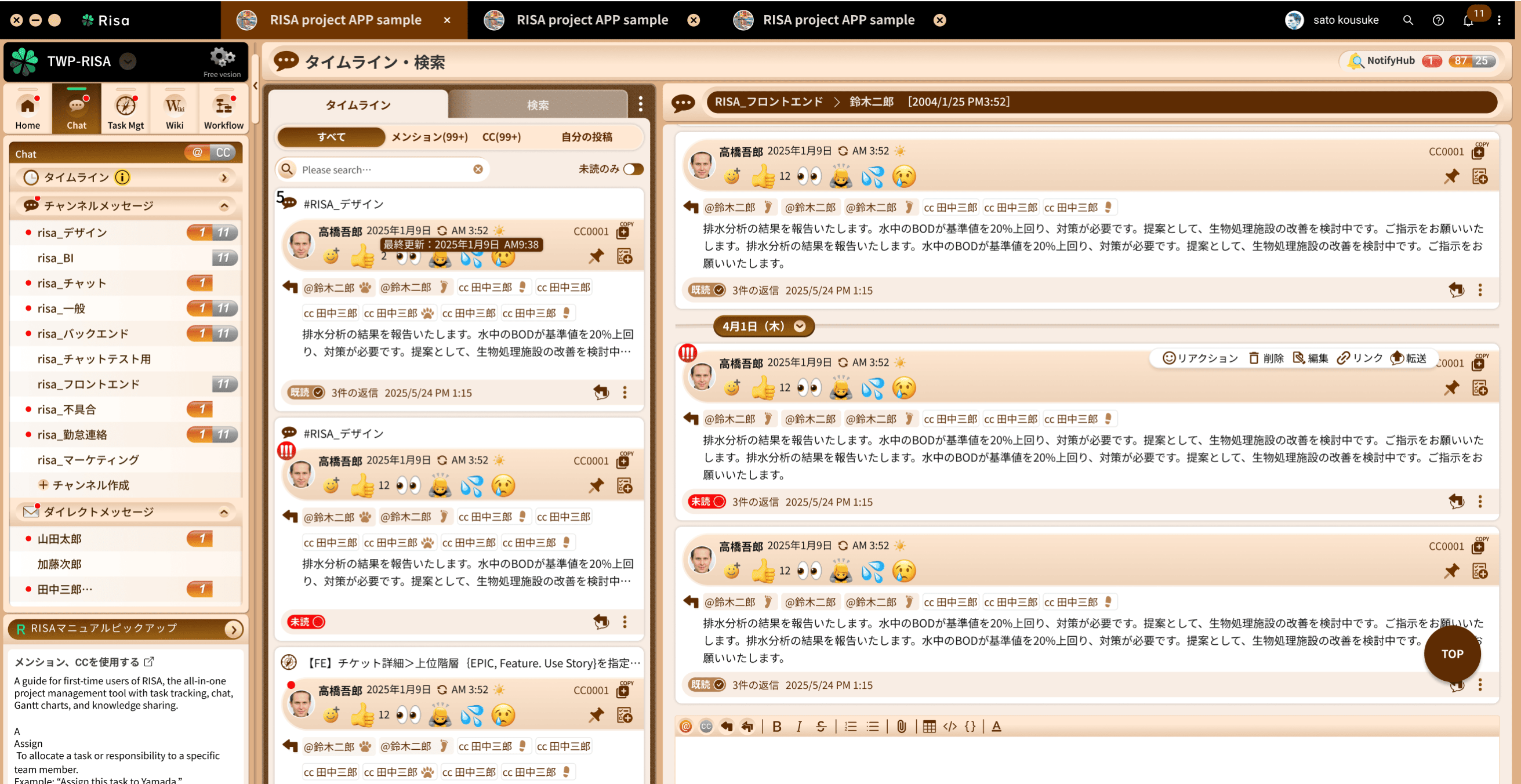This screenshot has height=784, width=1521.
Task: Click the round TOP button
Action: (x=1451, y=654)
